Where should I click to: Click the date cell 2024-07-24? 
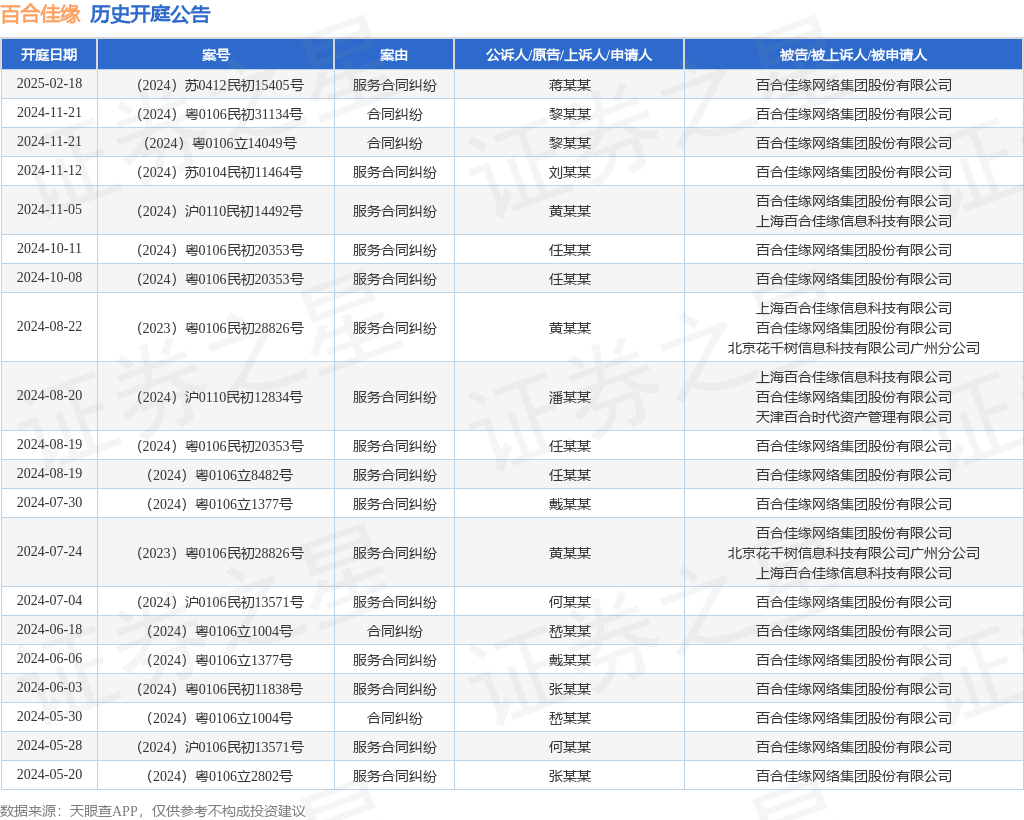[49, 552]
